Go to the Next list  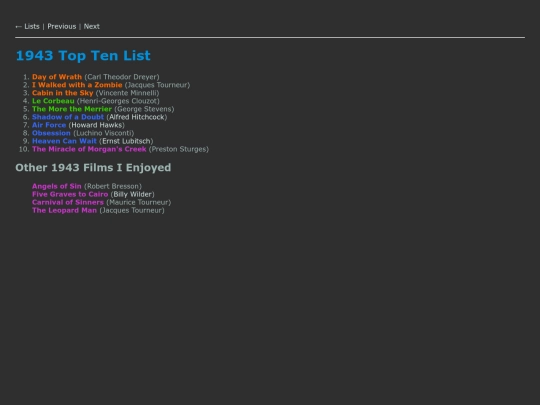coord(92,27)
